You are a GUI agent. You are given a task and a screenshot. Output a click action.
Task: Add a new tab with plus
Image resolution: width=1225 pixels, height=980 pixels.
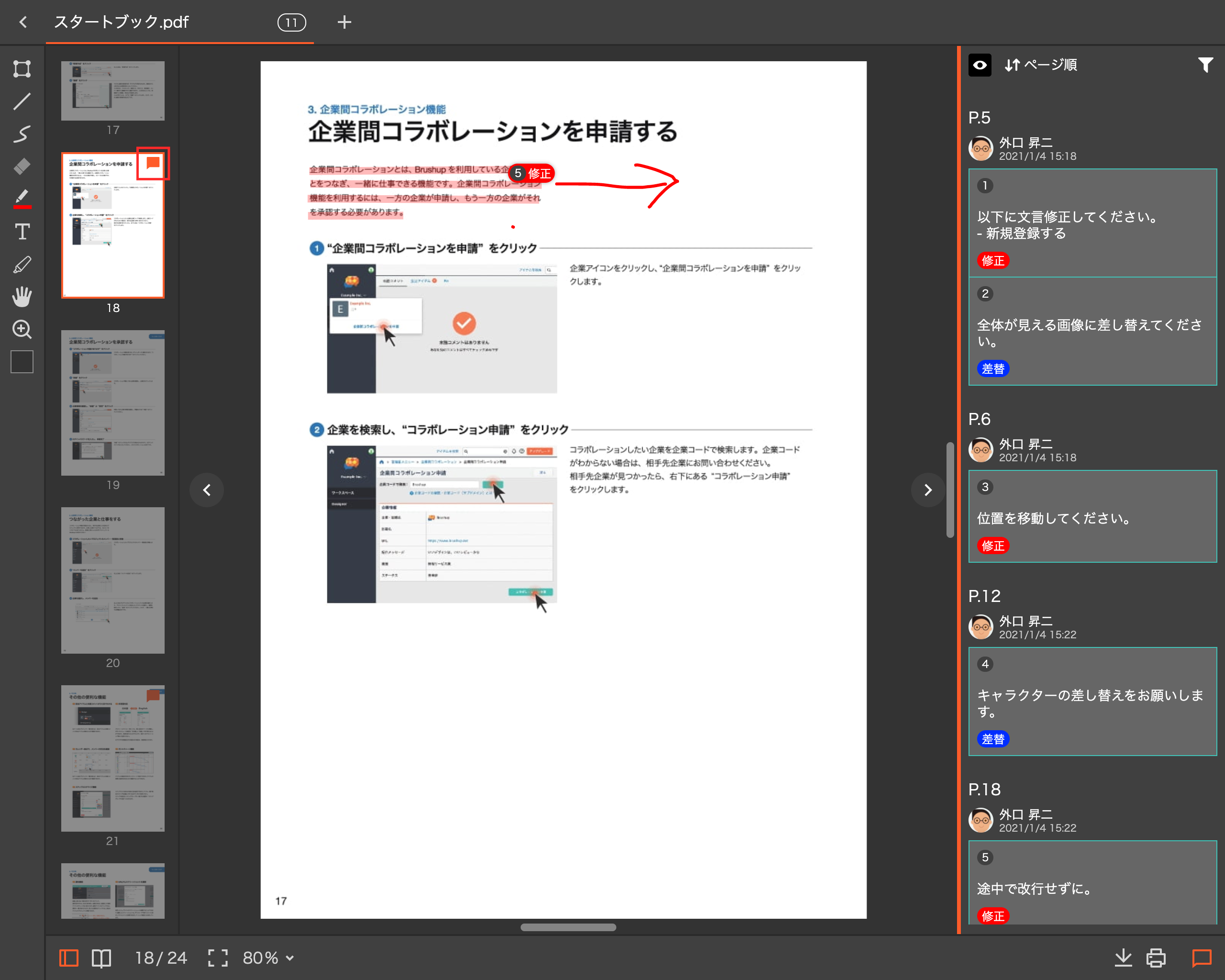pyautogui.click(x=344, y=22)
